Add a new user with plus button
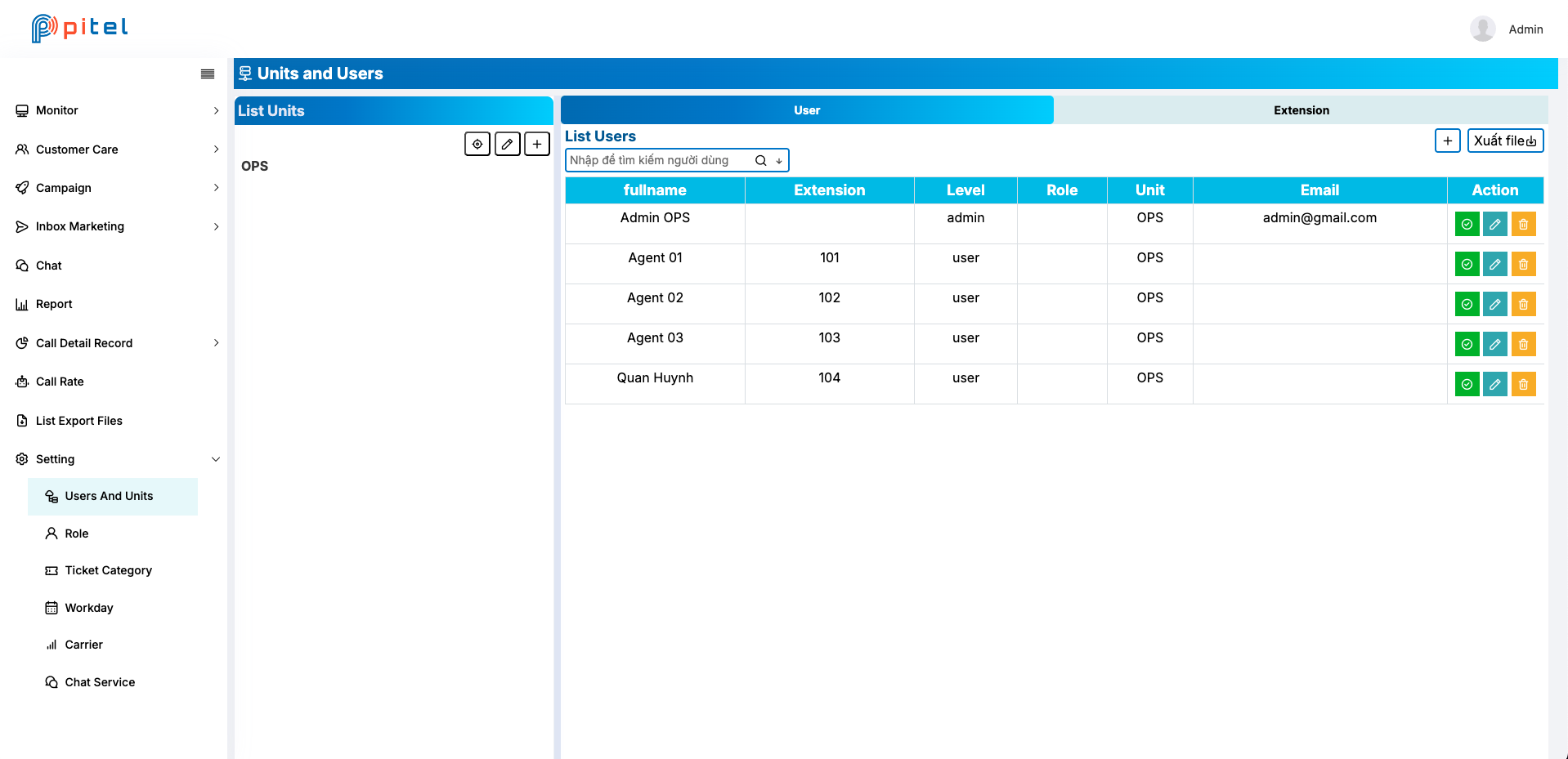The height and width of the screenshot is (759, 1568). (x=1448, y=141)
